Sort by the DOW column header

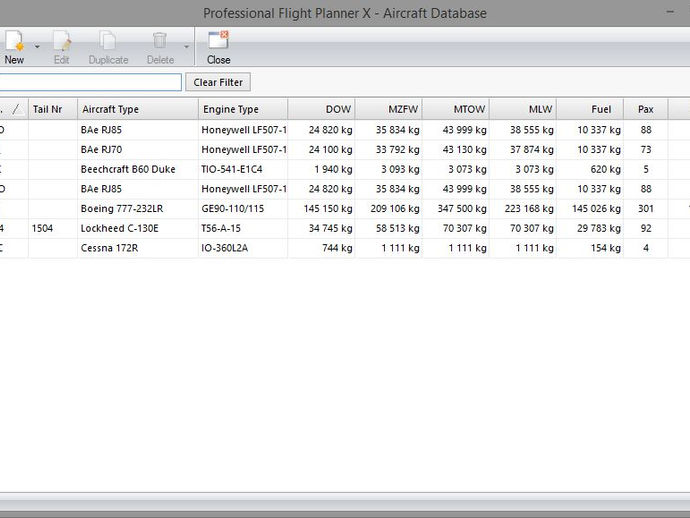point(321,109)
